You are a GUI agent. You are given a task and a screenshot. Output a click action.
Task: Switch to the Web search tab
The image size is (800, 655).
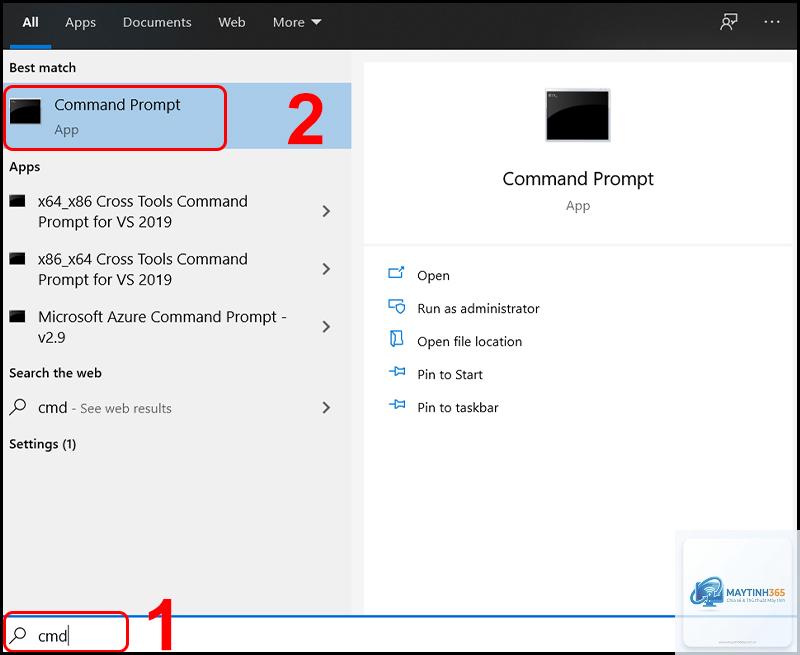click(x=232, y=22)
